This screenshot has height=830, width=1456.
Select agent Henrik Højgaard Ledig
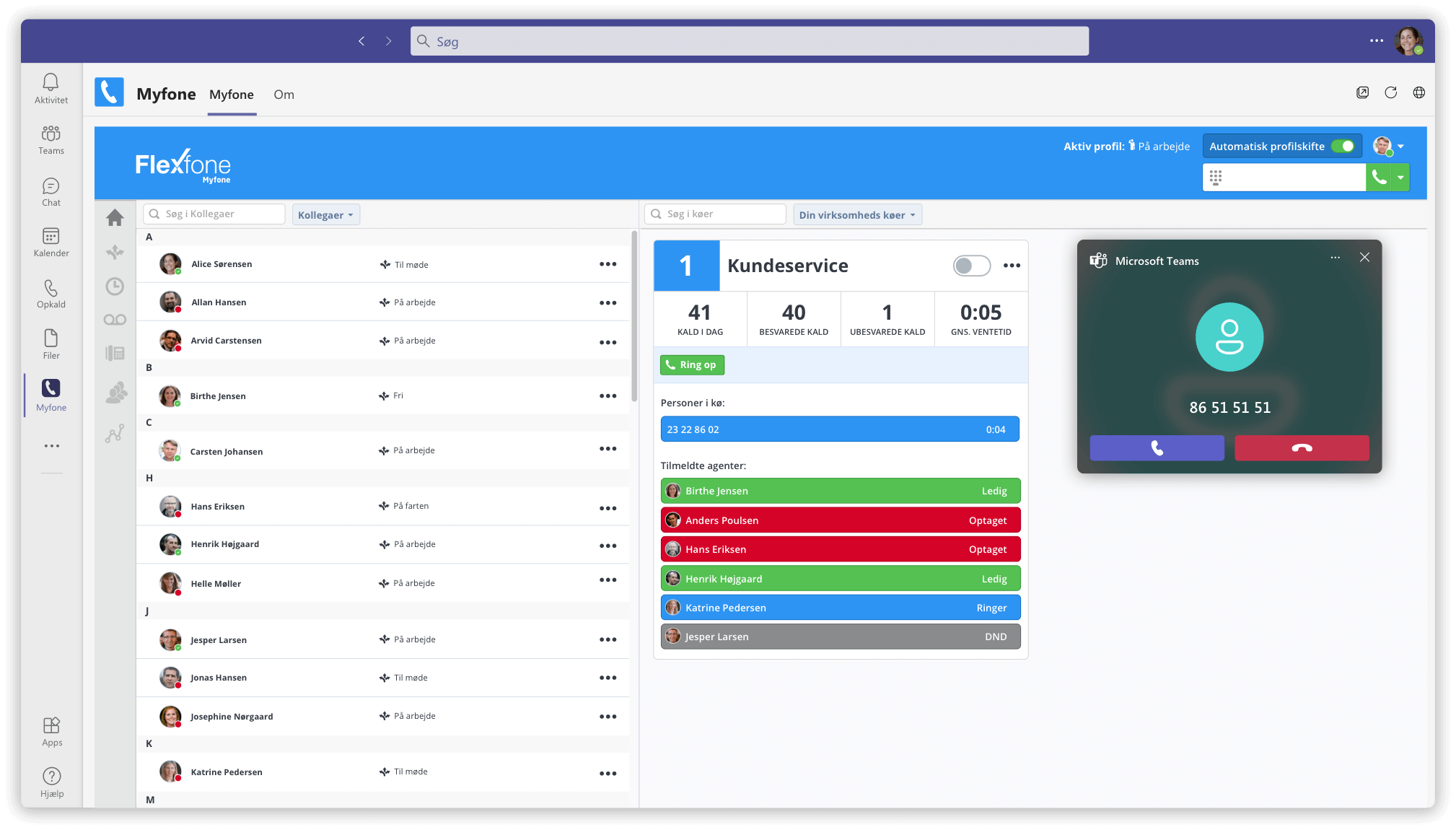click(x=840, y=579)
